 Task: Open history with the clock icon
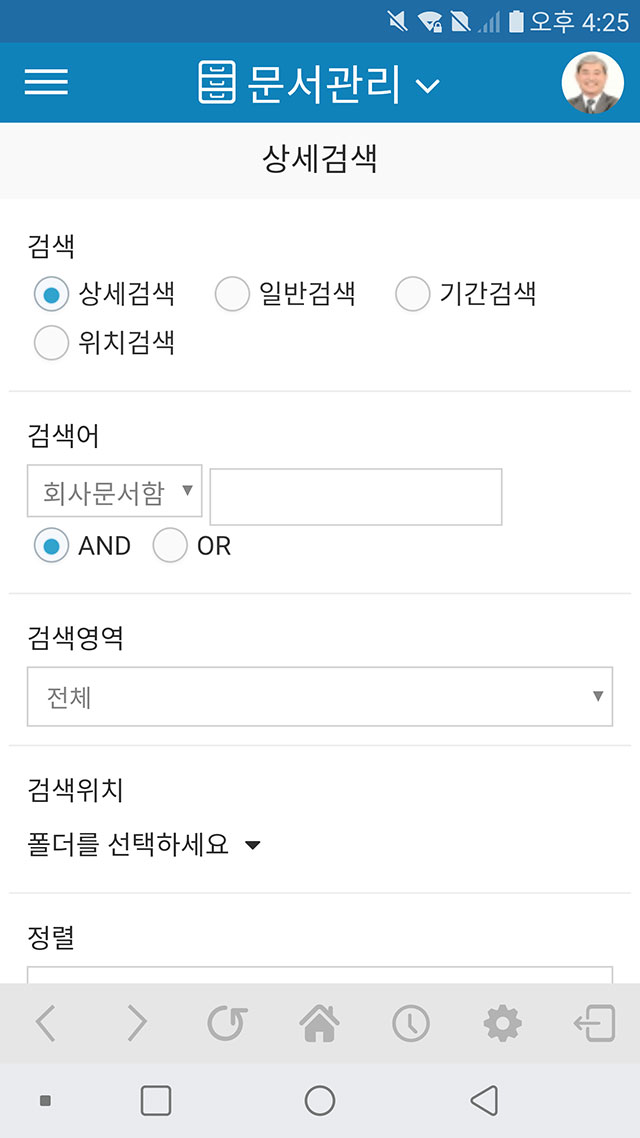[411, 1023]
